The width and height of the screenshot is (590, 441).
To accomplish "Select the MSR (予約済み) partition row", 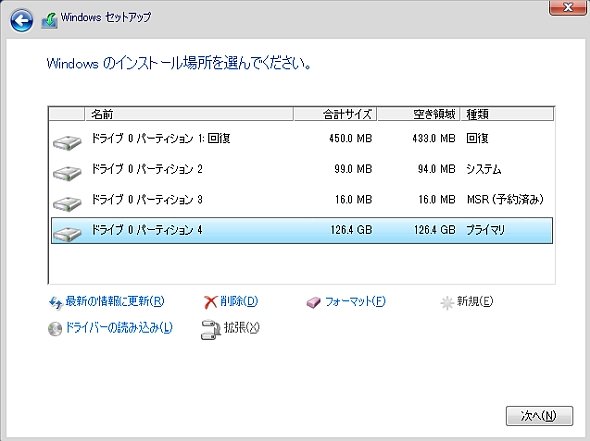I will tap(302, 199).
